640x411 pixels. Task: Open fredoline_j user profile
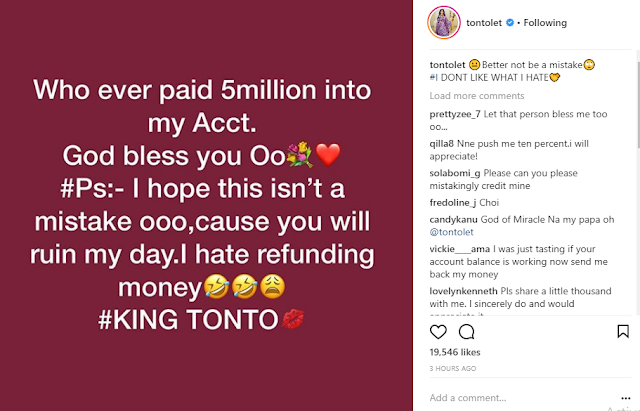453,203
